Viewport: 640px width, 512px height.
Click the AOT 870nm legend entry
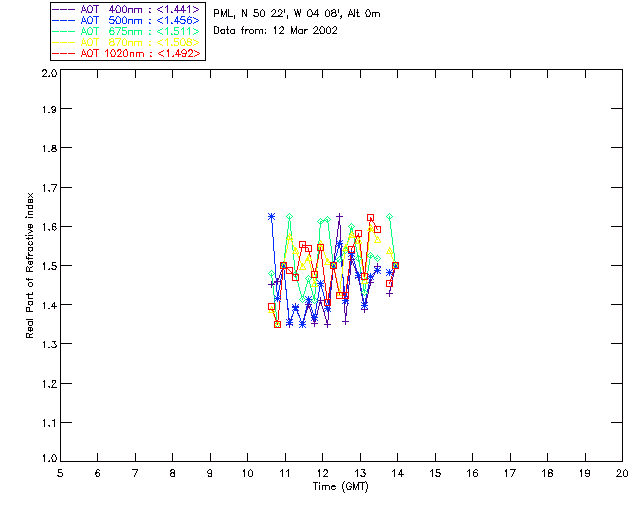pos(126,42)
